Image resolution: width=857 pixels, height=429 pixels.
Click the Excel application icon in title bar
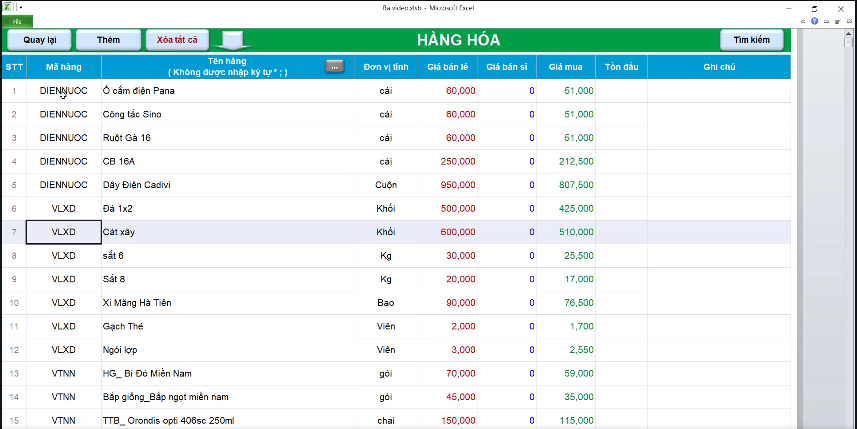point(5,8)
